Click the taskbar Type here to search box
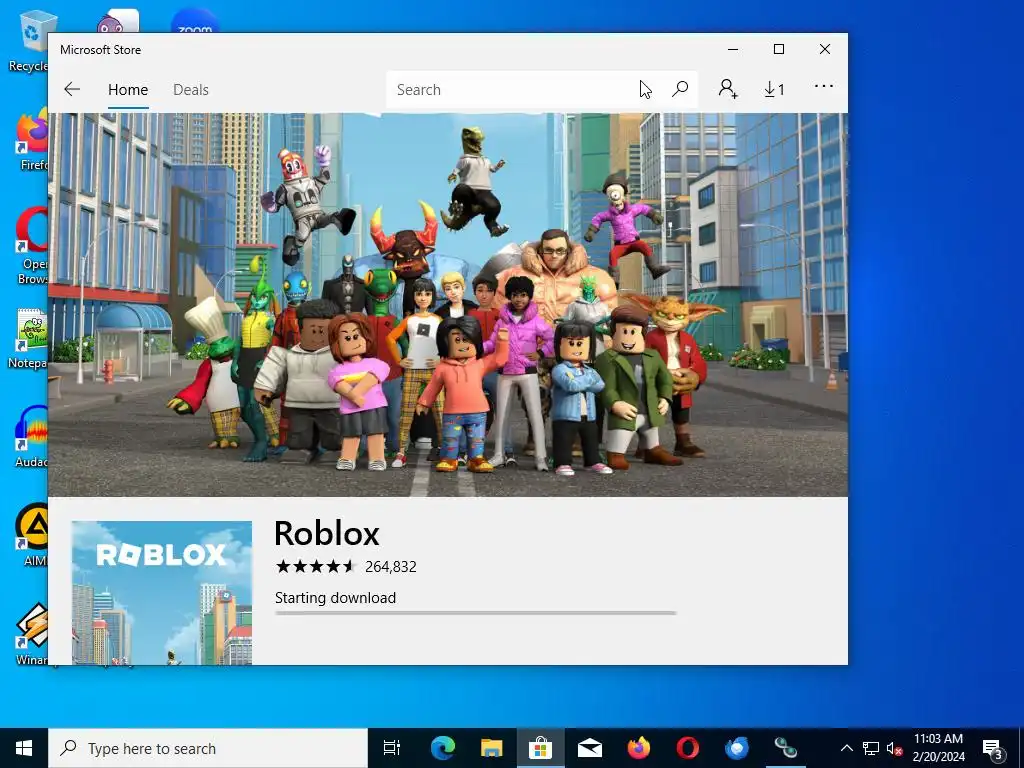 pos(208,748)
